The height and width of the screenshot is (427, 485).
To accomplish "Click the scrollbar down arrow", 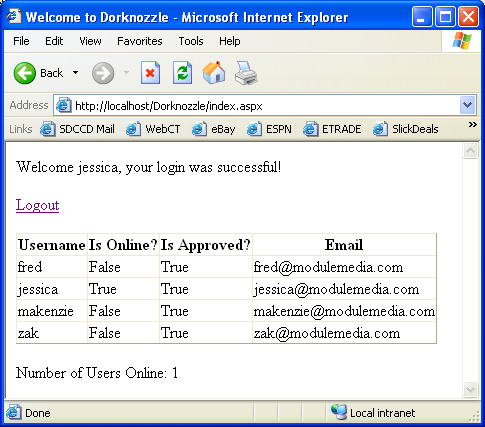I will click(x=470, y=389).
